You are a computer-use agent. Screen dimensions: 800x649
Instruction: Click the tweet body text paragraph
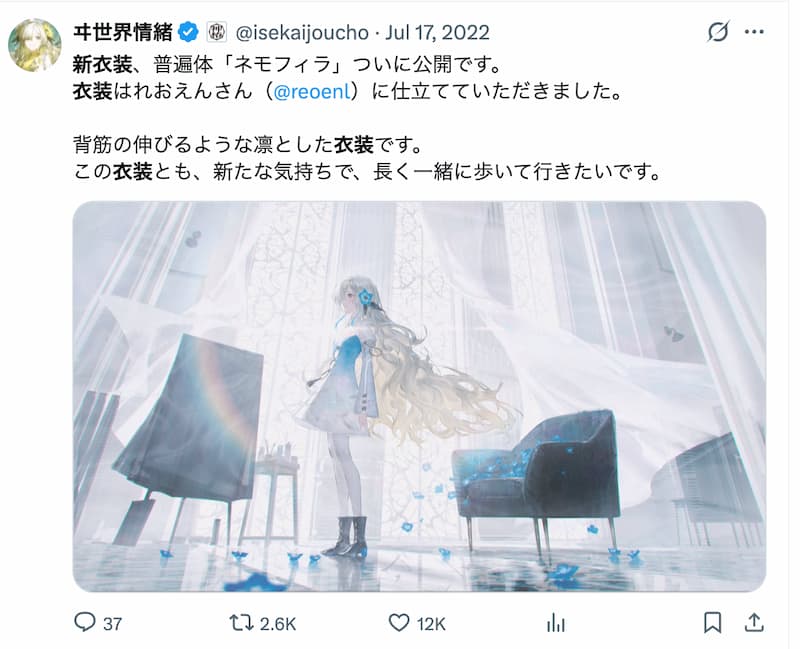[367, 118]
